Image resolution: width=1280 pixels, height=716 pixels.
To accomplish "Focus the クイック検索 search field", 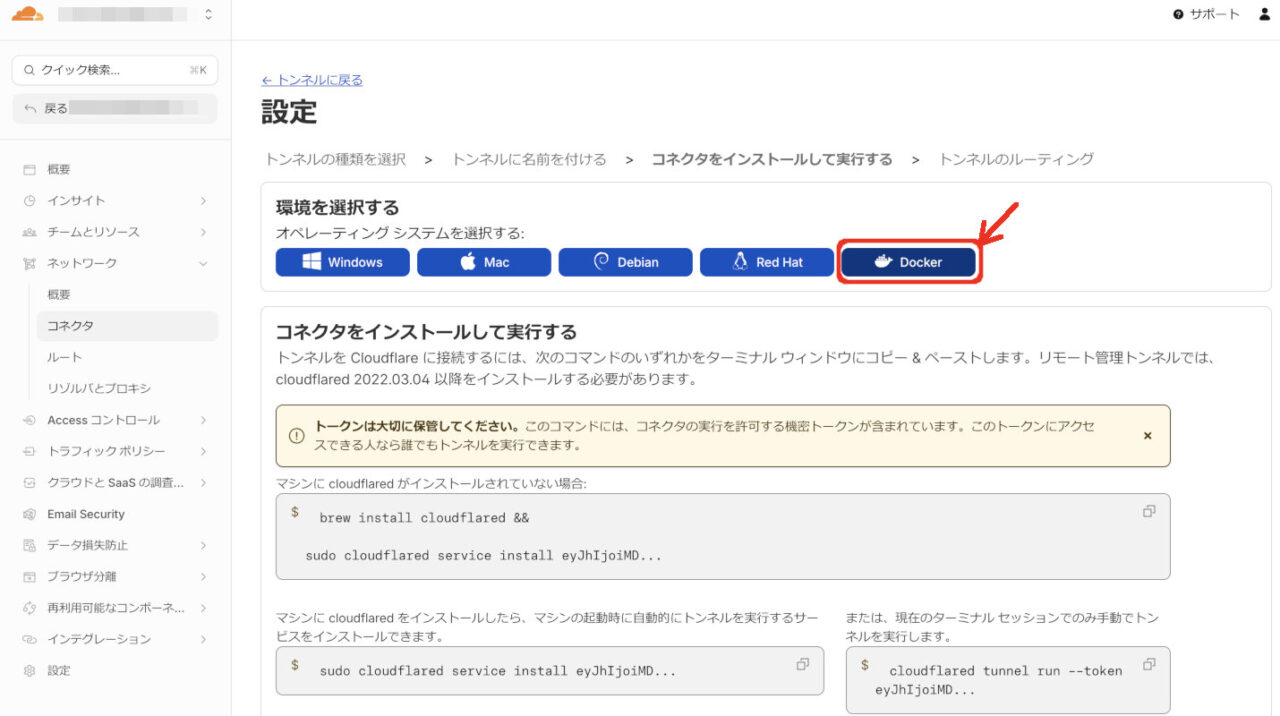I will click(x=115, y=70).
